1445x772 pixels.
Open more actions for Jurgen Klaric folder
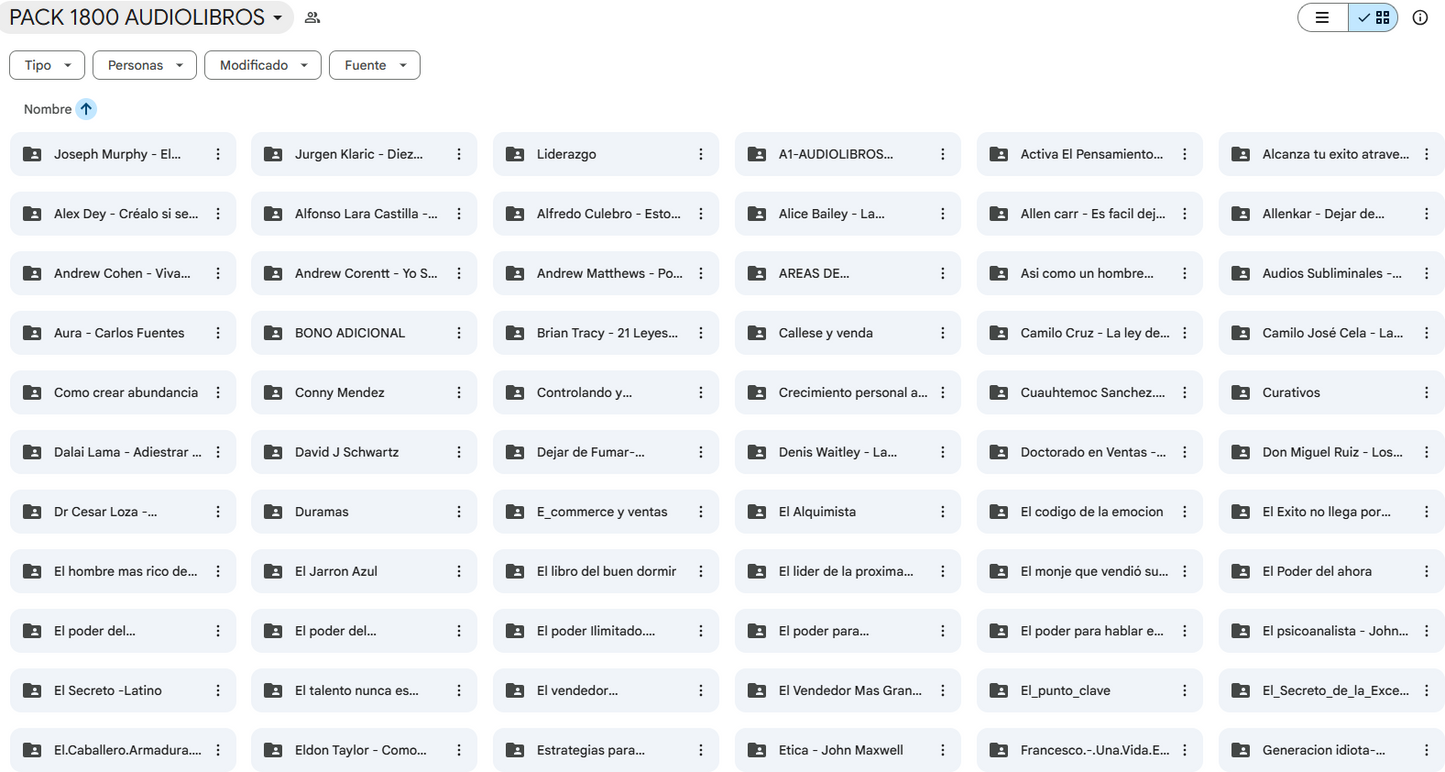point(459,154)
